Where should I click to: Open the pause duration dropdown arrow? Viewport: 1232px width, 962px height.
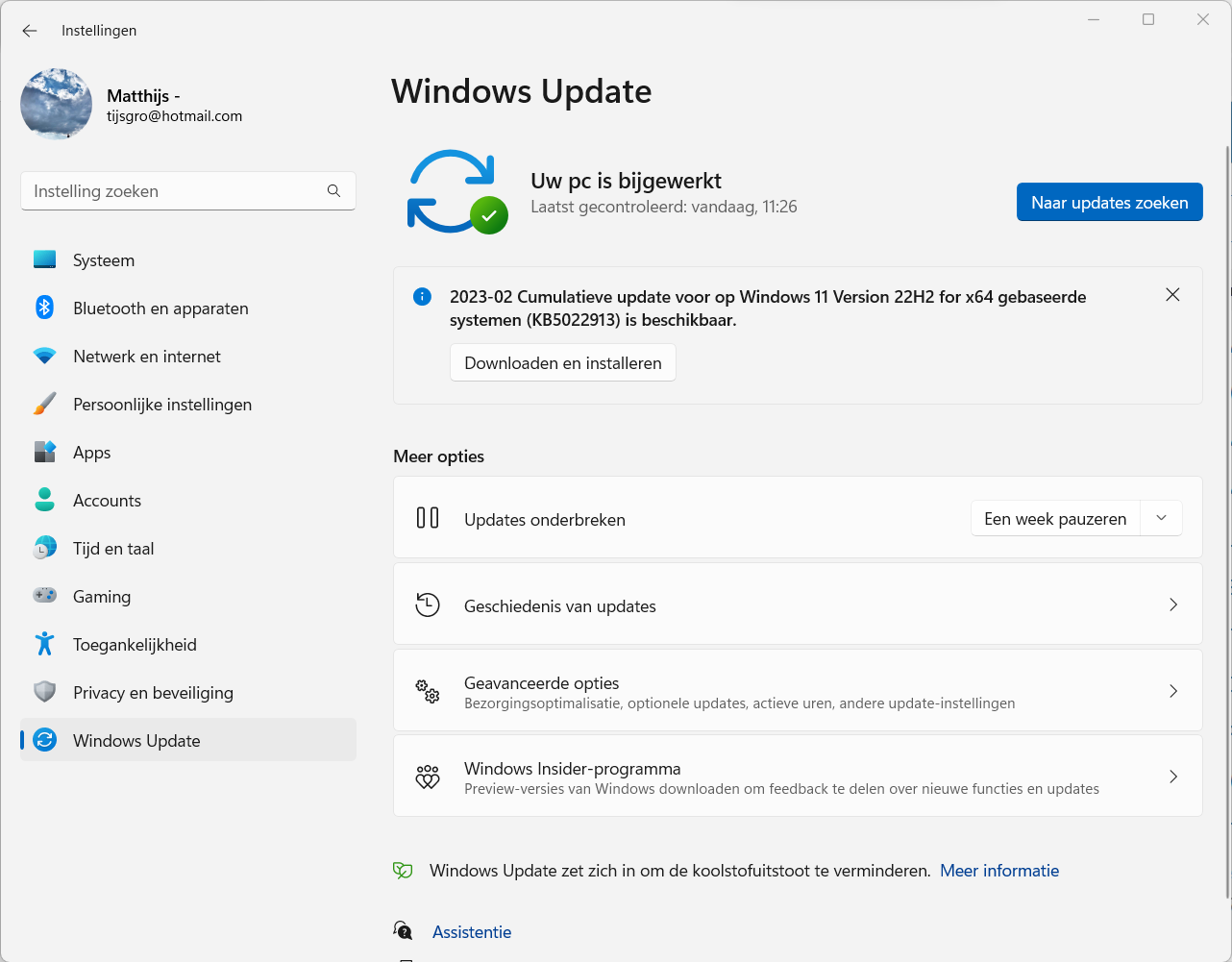(1161, 518)
